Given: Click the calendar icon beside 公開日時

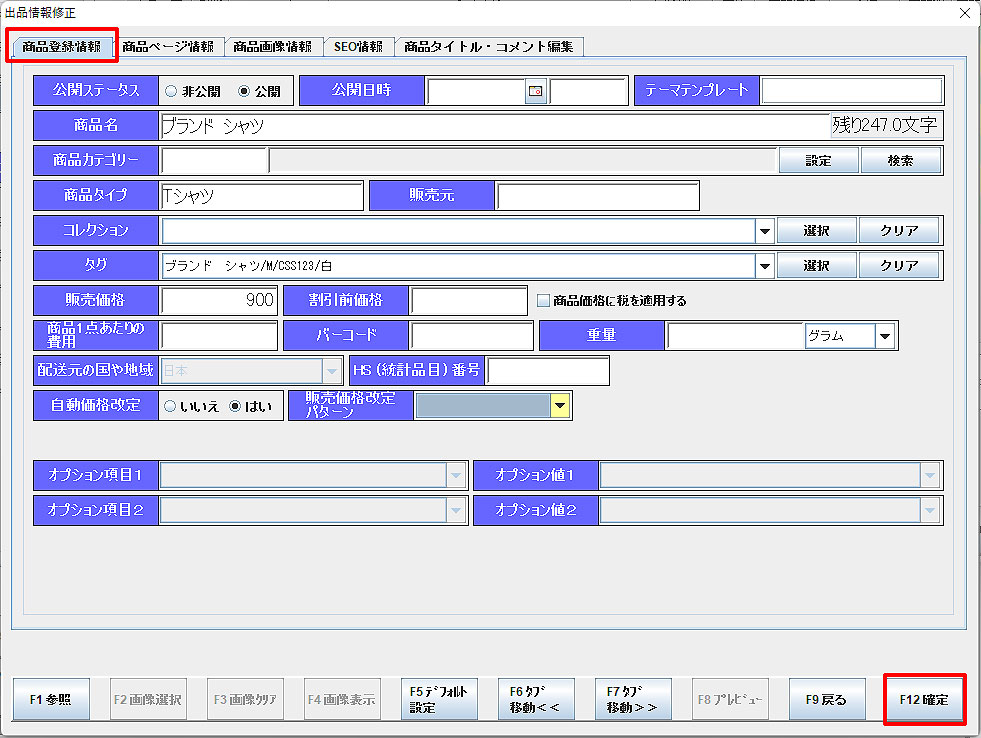Looking at the screenshot, I should pos(536,91).
